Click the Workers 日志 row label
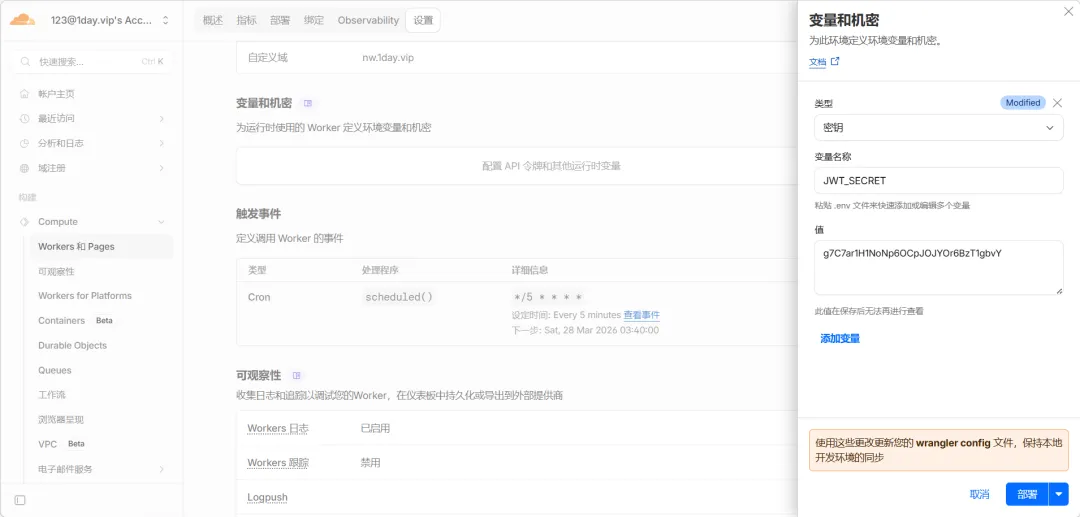 coord(278,428)
